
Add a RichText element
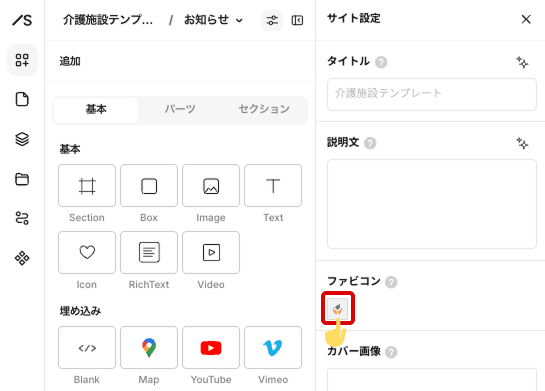pos(149,252)
